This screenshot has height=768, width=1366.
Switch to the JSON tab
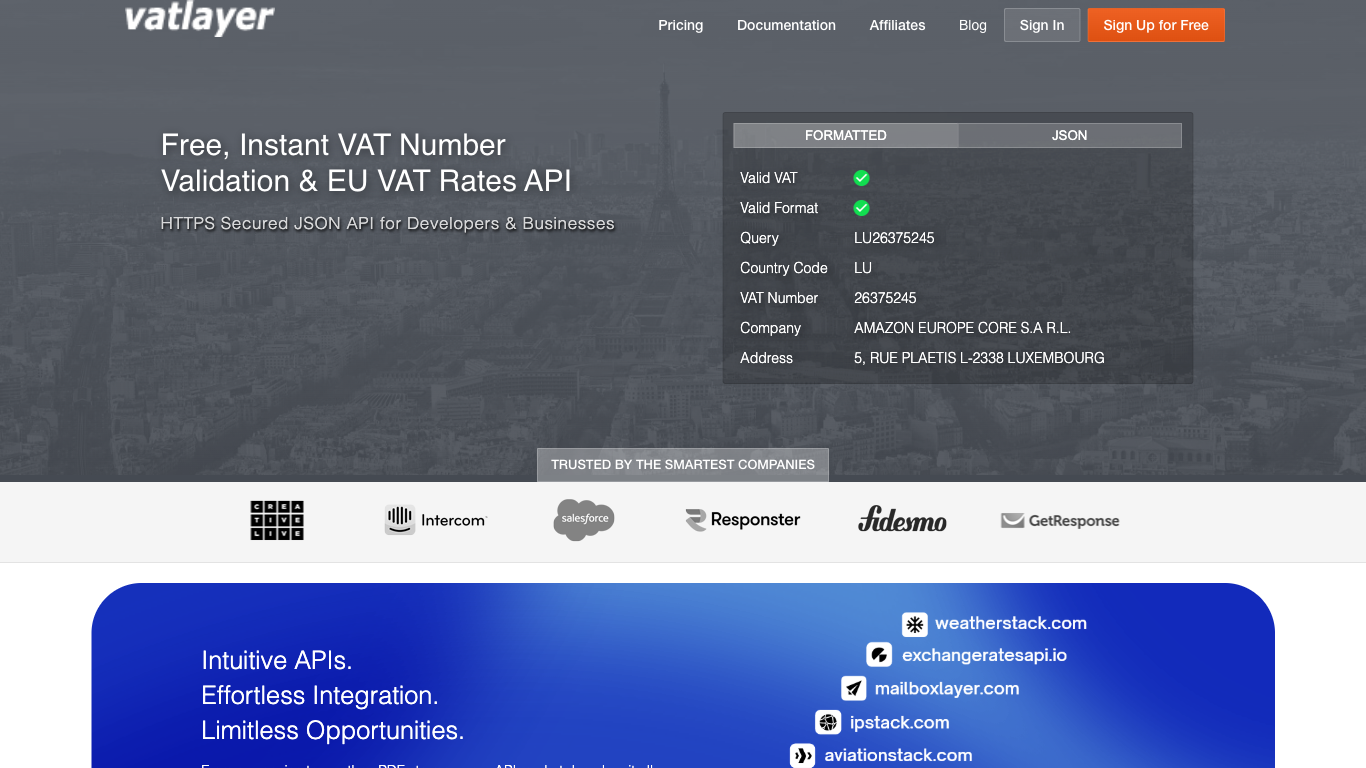(1069, 135)
